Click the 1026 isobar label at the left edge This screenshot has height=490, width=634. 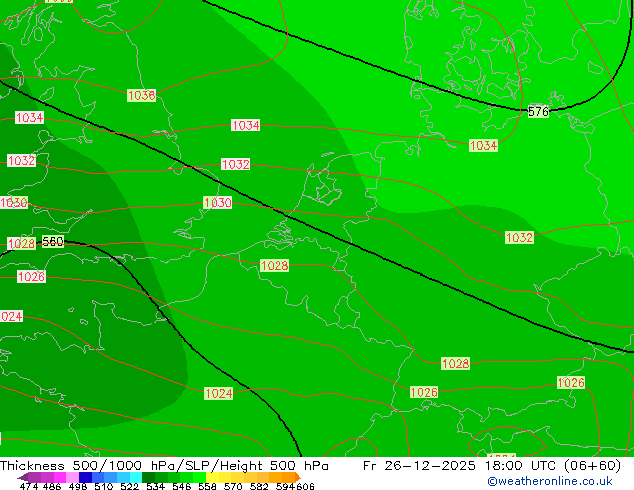coord(31,277)
